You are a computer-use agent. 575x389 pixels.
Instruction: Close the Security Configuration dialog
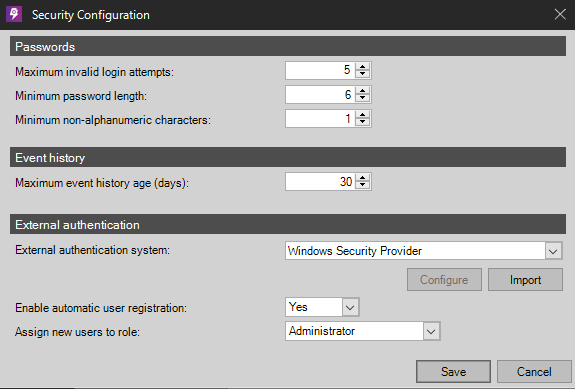[x=560, y=14]
